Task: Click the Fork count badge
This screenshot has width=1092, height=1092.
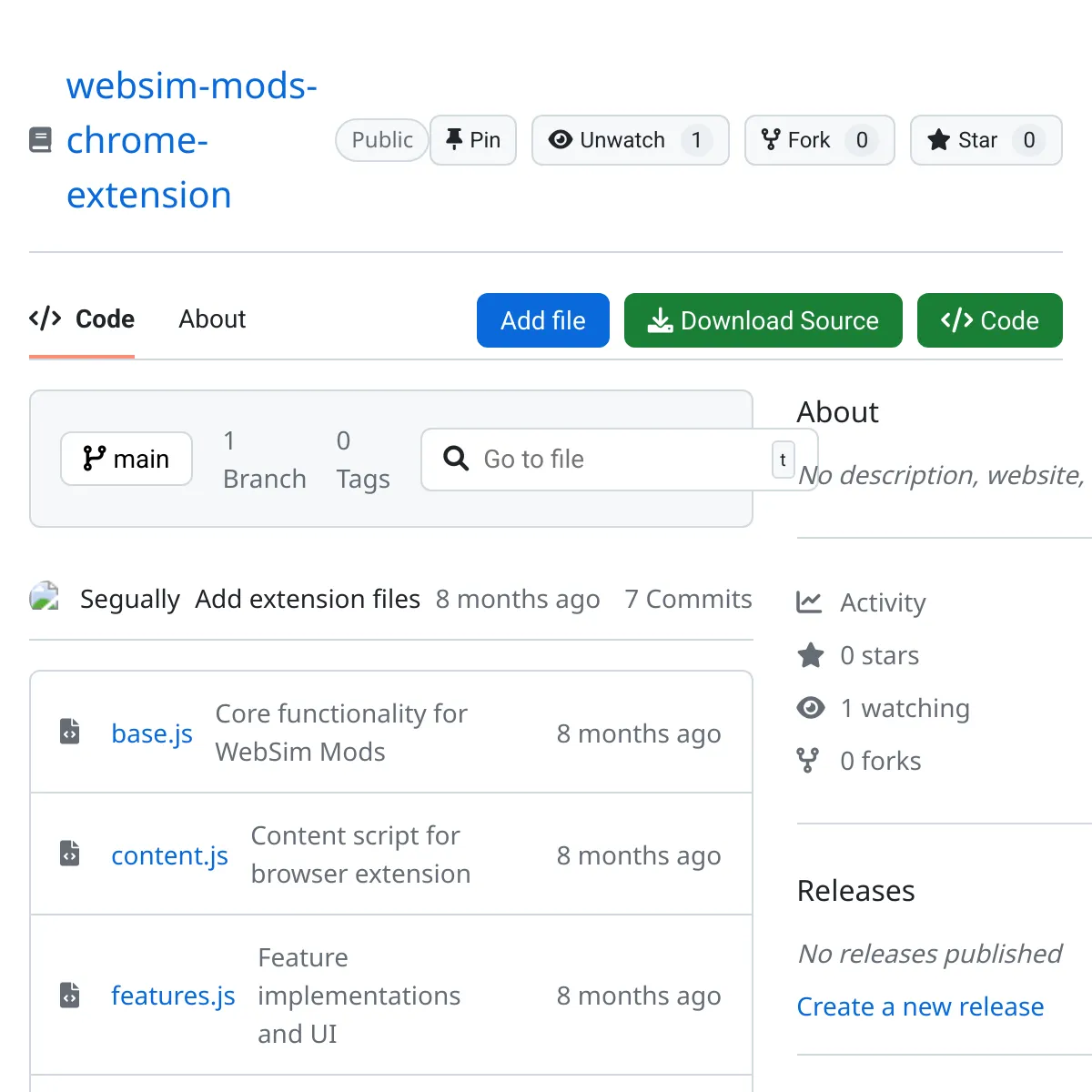Action: pyautogui.click(x=862, y=140)
